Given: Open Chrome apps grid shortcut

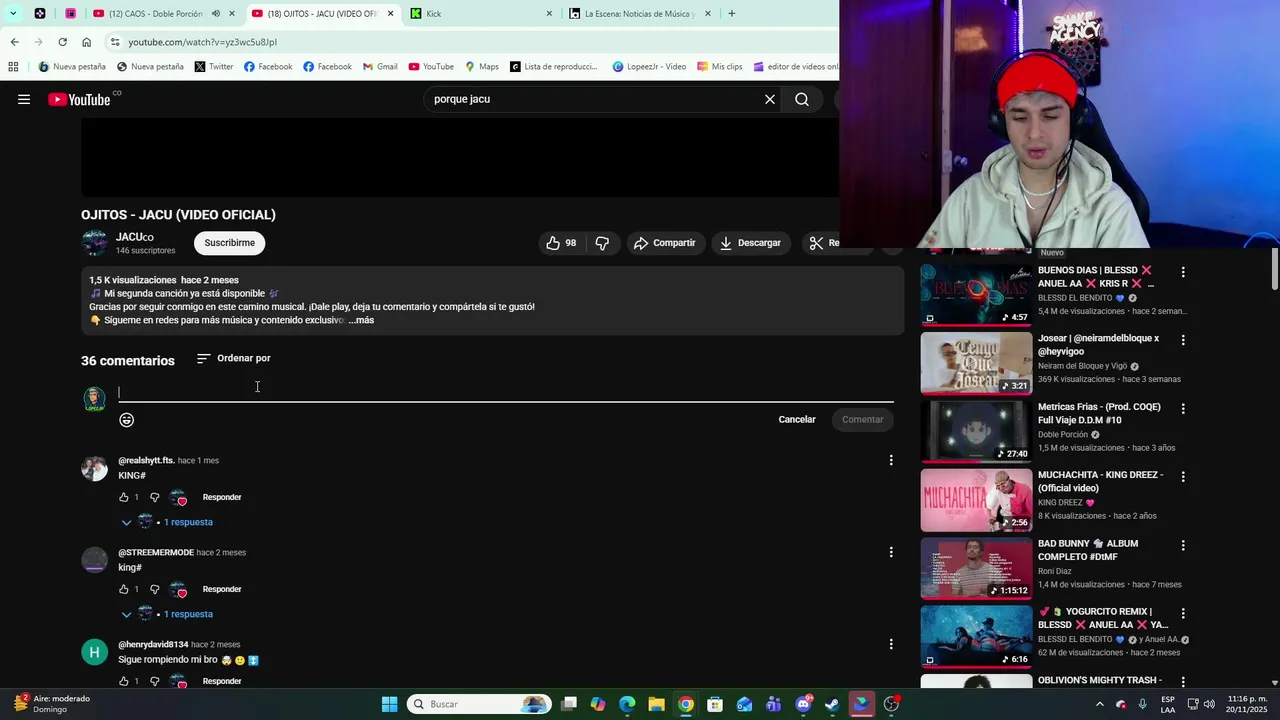Looking at the screenshot, I should coord(13,67).
